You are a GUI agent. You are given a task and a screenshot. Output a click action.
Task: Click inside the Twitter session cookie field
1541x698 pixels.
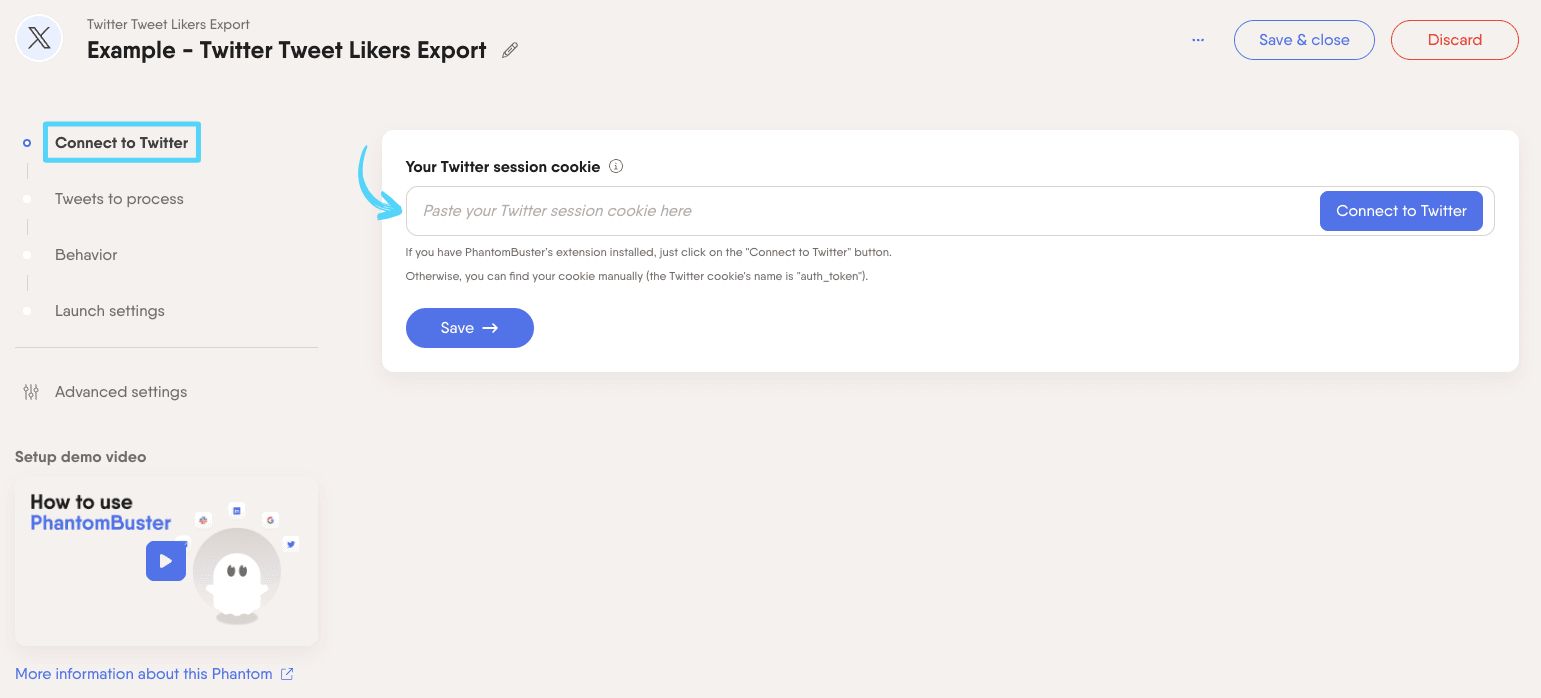coord(800,211)
